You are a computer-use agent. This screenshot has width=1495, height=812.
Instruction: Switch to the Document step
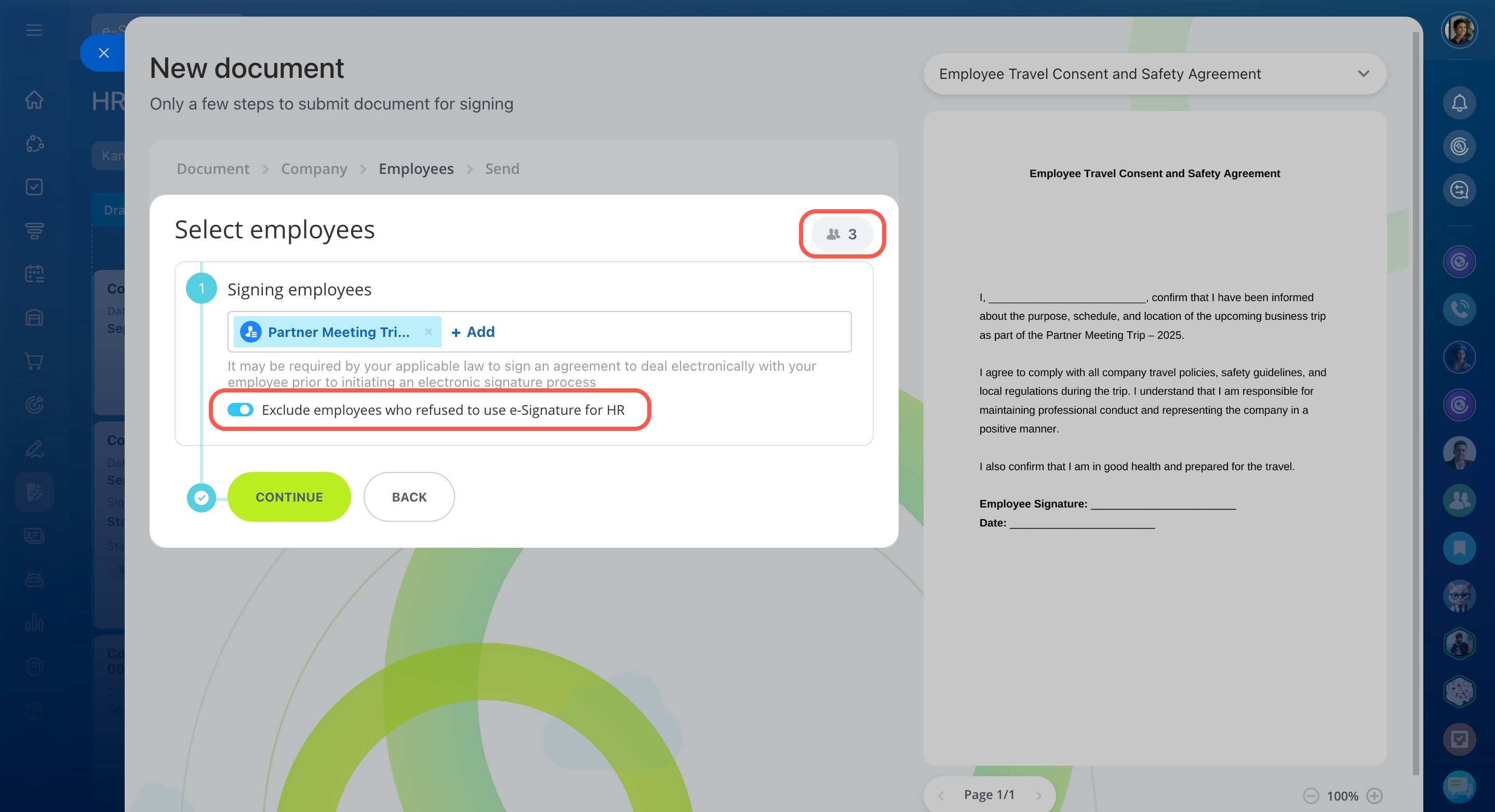click(x=212, y=169)
